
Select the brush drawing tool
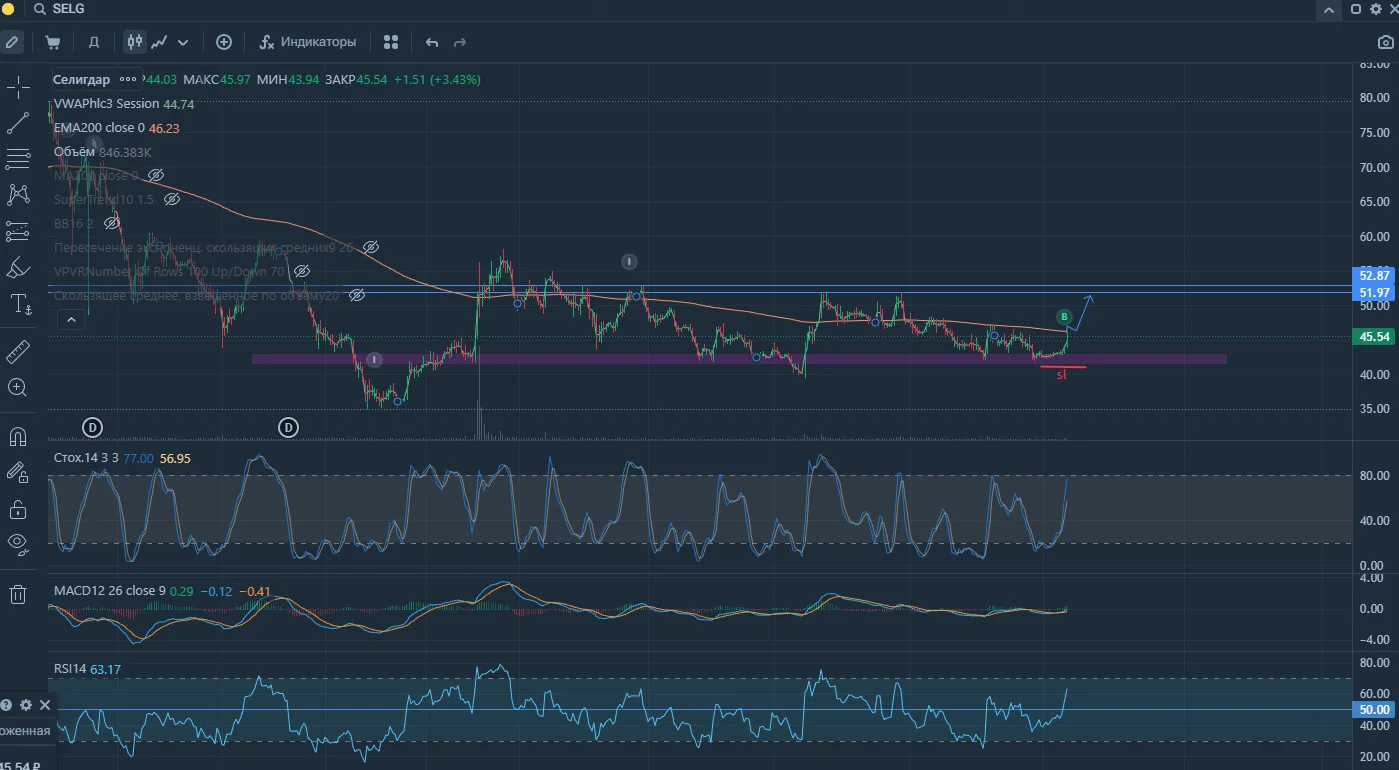tap(18, 268)
